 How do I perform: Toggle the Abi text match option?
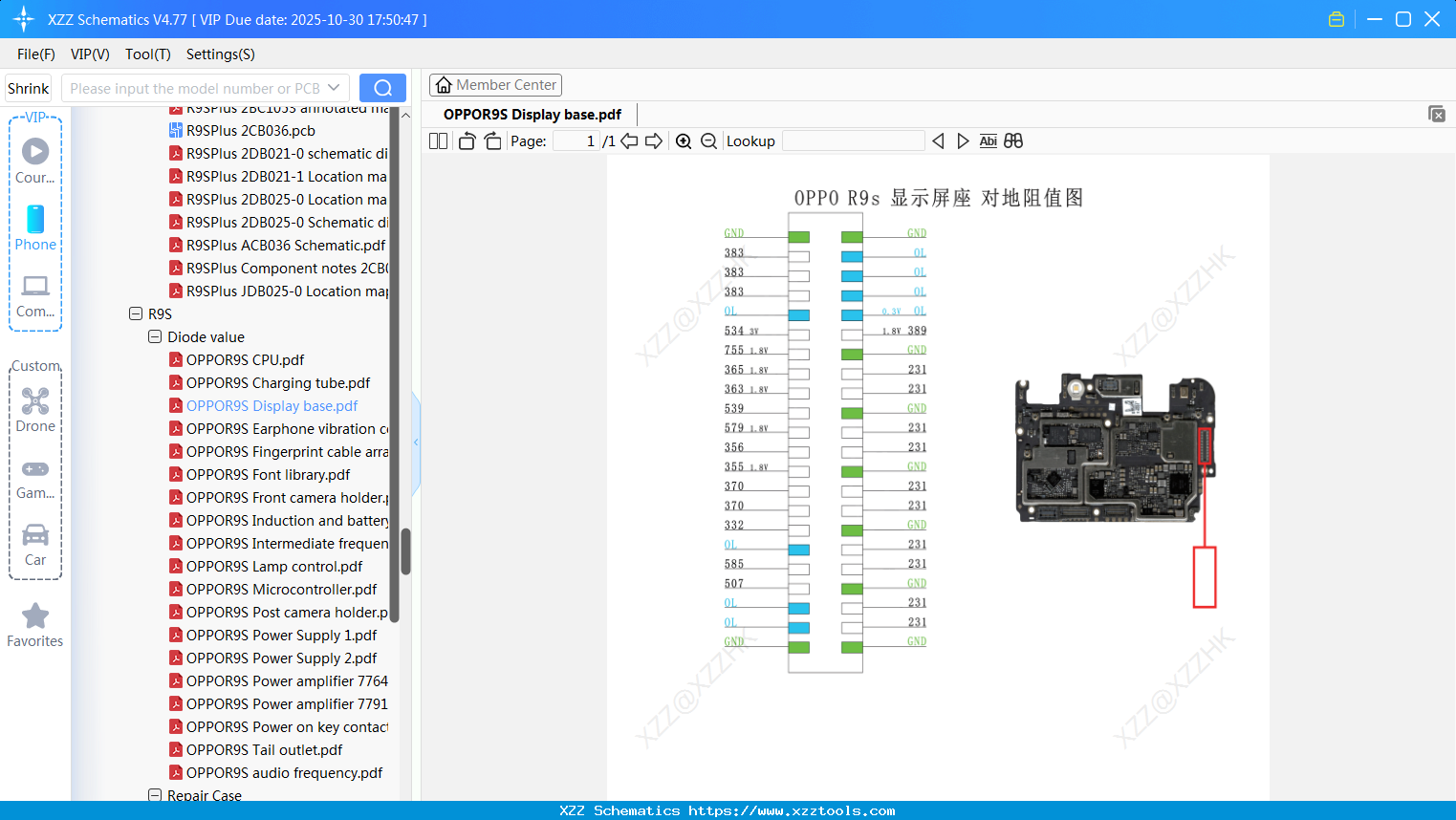tap(988, 140)
